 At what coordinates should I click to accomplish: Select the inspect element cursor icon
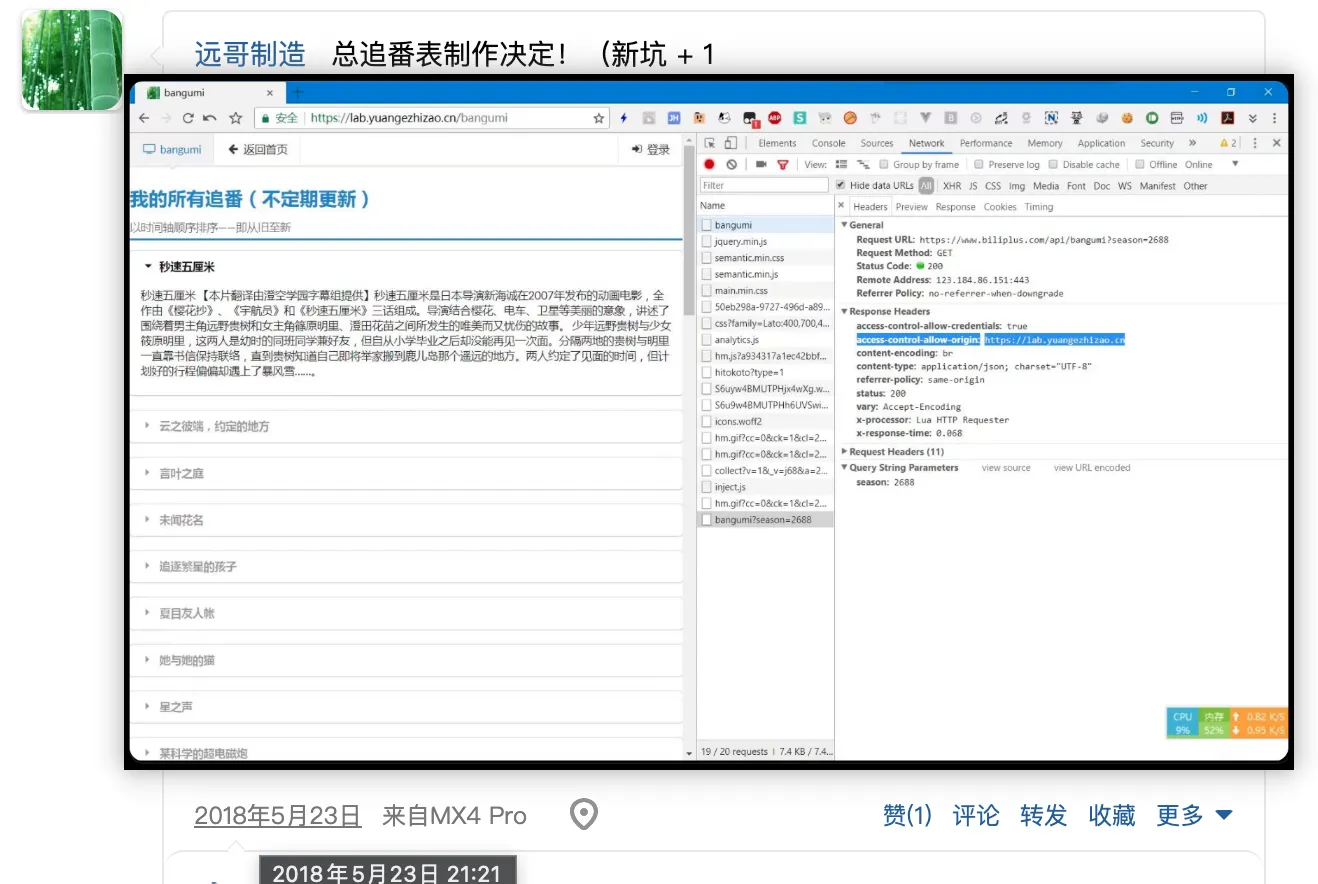click(709, 143)
